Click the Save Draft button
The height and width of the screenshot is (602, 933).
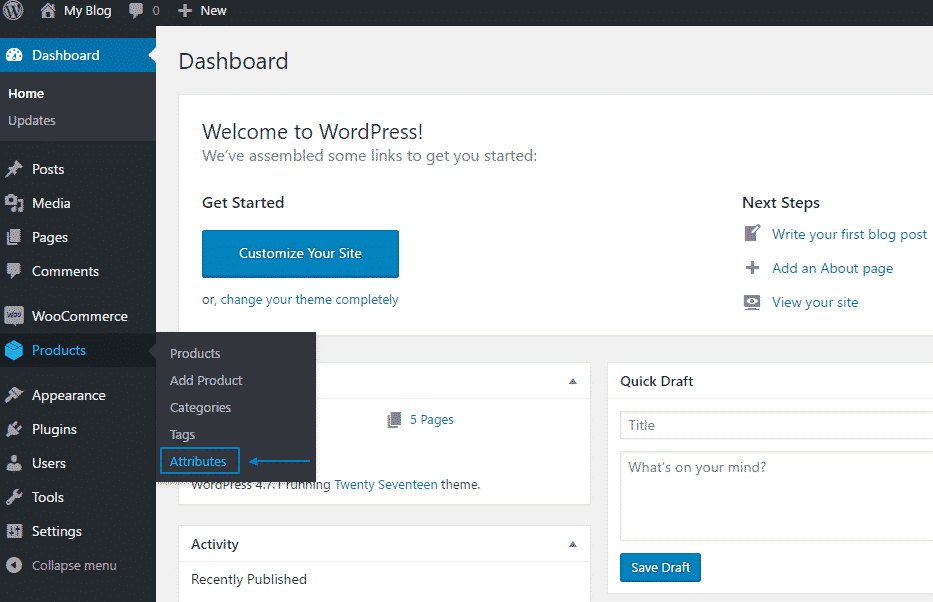coord(660,567)
